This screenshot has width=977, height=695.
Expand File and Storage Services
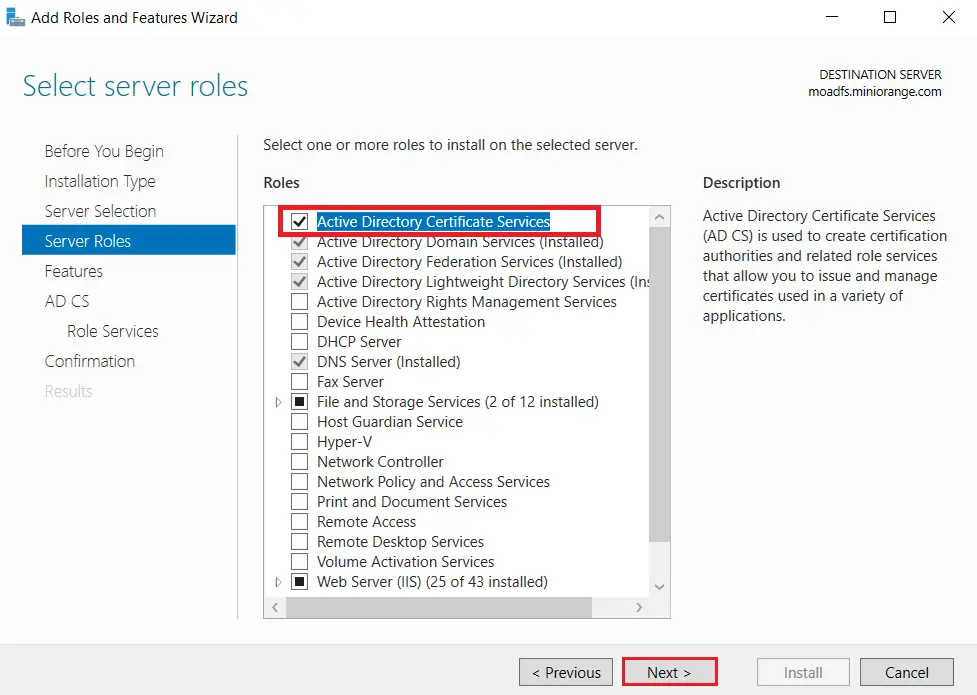click(x=279, y=401)
